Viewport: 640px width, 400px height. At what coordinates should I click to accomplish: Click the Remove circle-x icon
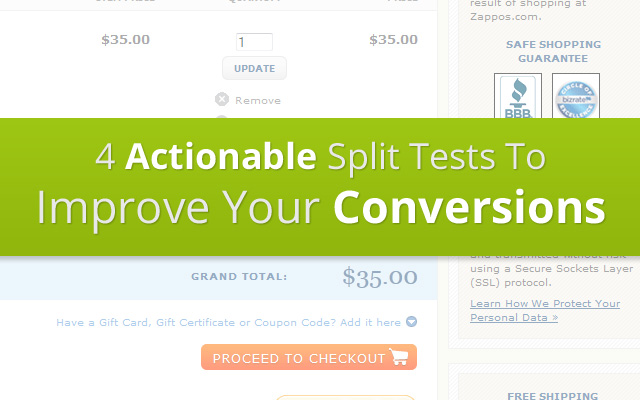tap(222, 99)
